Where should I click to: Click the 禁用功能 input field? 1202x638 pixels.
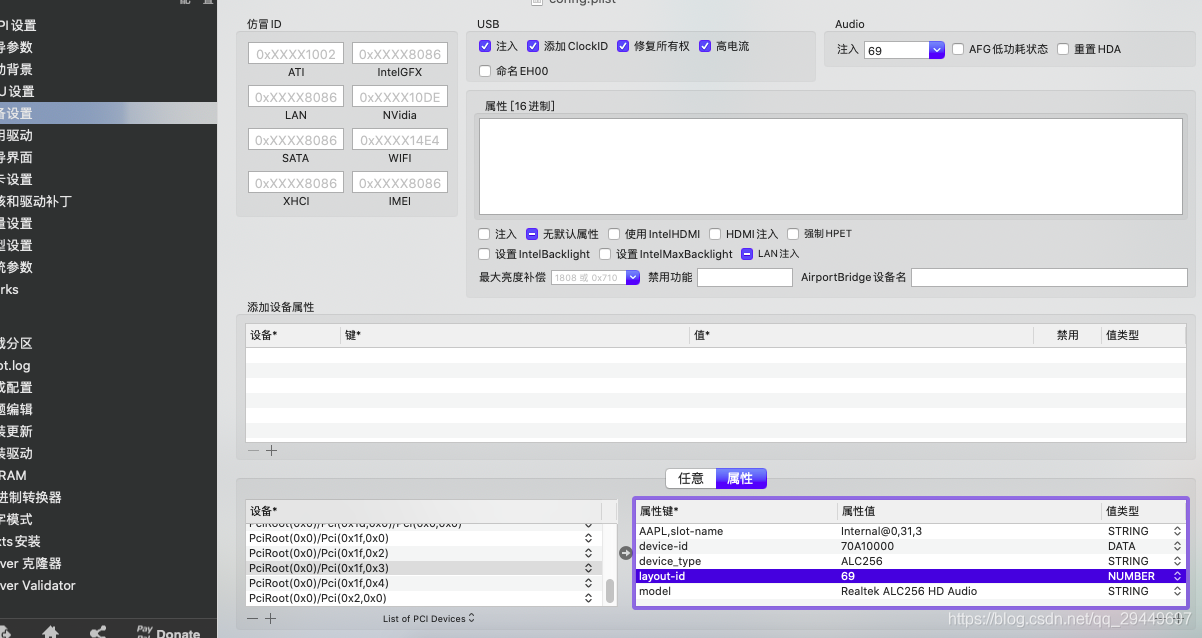pyautogui.click(x=745, y=277)
